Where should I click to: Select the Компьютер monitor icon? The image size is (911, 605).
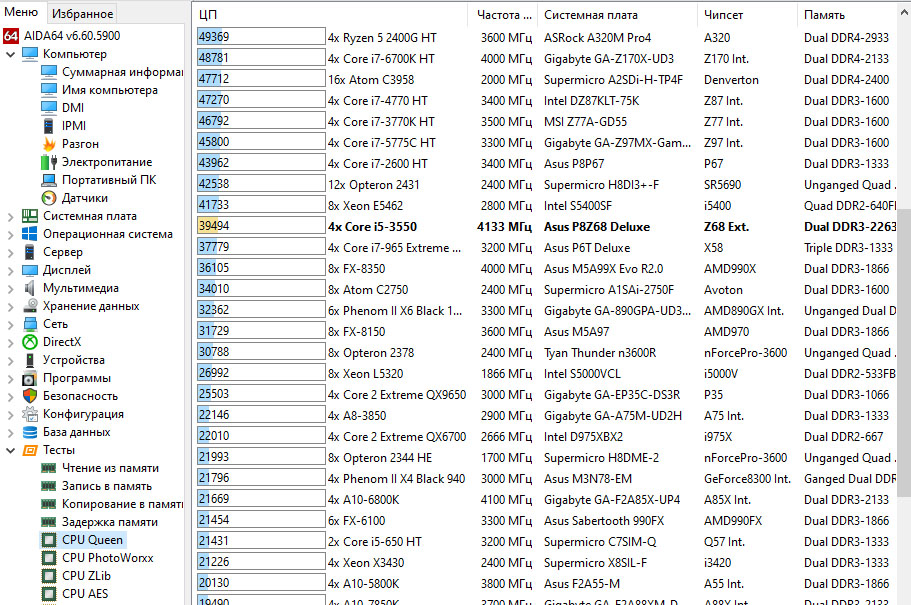30,54
